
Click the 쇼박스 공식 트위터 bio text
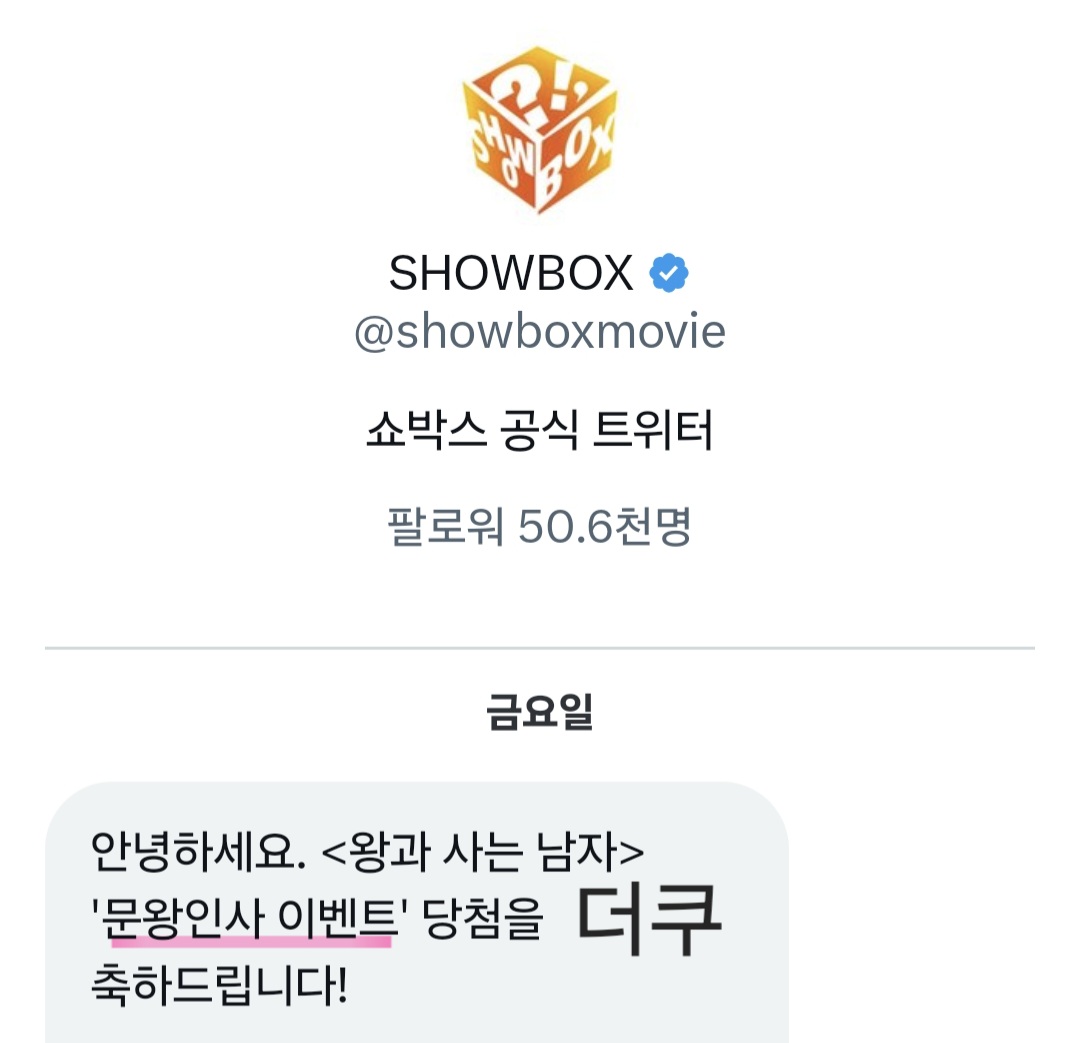coord(539,430)
